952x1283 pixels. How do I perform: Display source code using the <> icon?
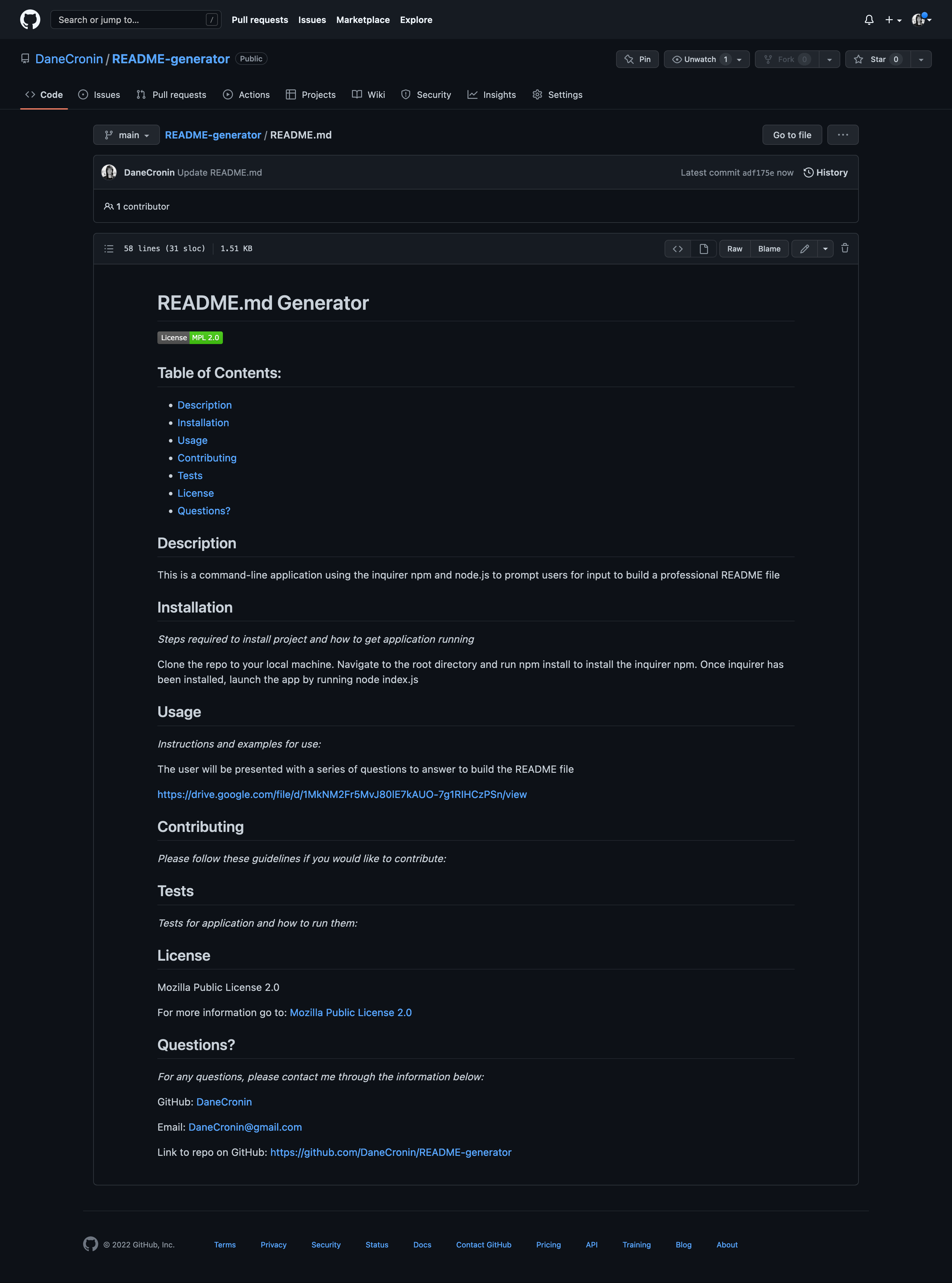[x=677, y=248]
